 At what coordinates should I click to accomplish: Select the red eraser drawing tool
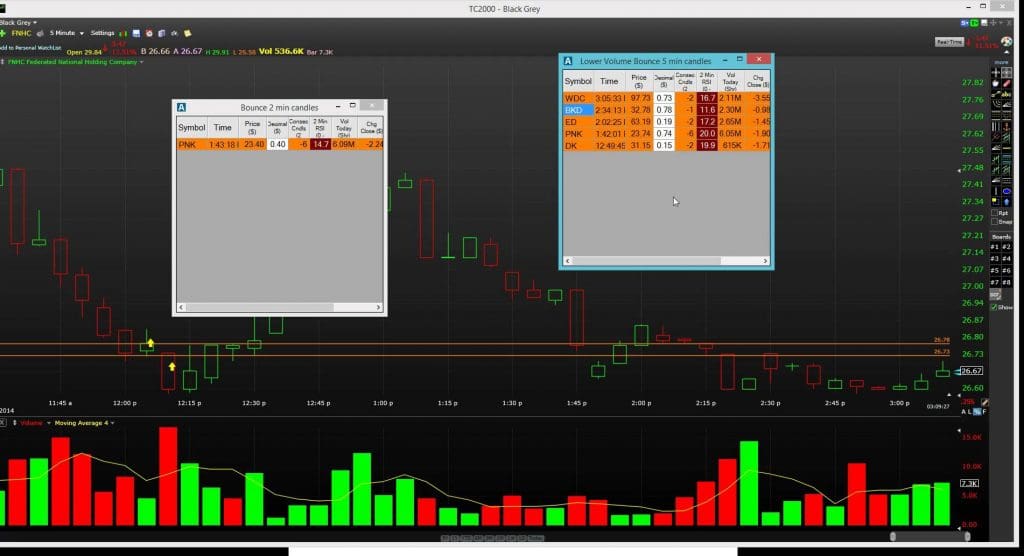pyautogui.click(x=1007, y=83)
